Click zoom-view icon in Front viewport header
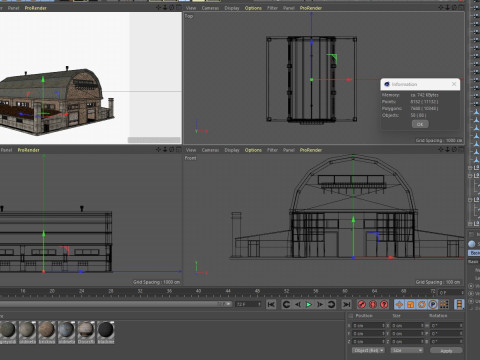480x360 pixels. 448,150
